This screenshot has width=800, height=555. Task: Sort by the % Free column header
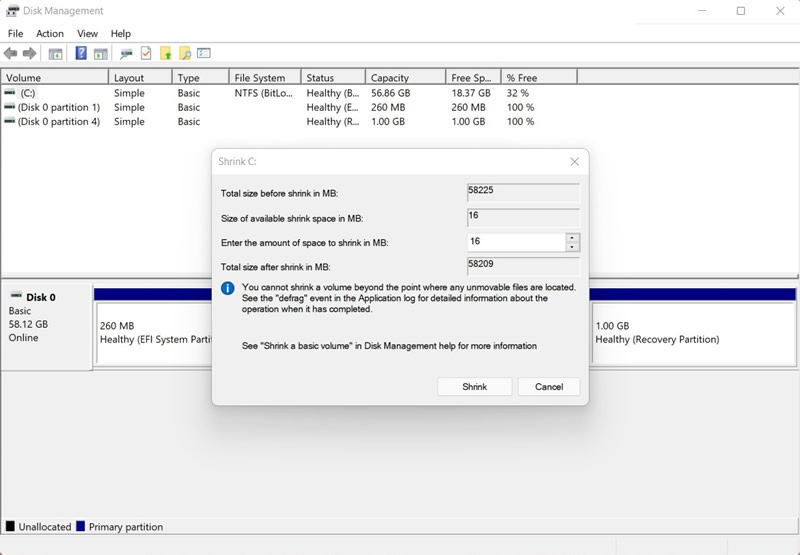[x=539, y=78]
